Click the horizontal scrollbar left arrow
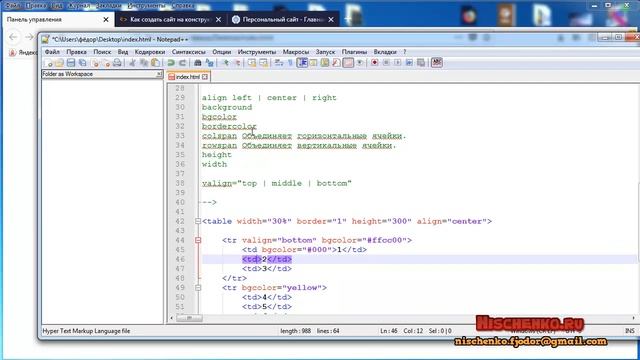The width and height of the screenshot is (640, 360). 171,318
